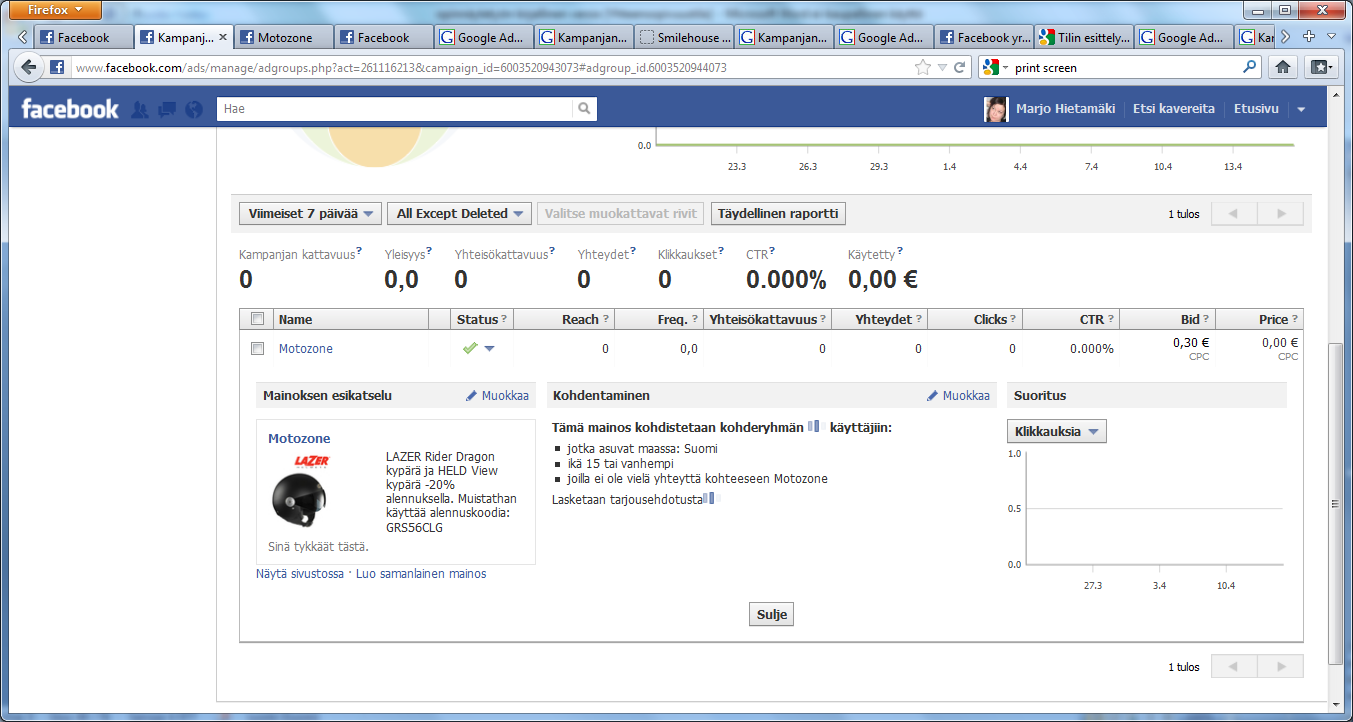
Task: Click the help mark beside Kampanjan kattavuus
Action: (359, 252)
